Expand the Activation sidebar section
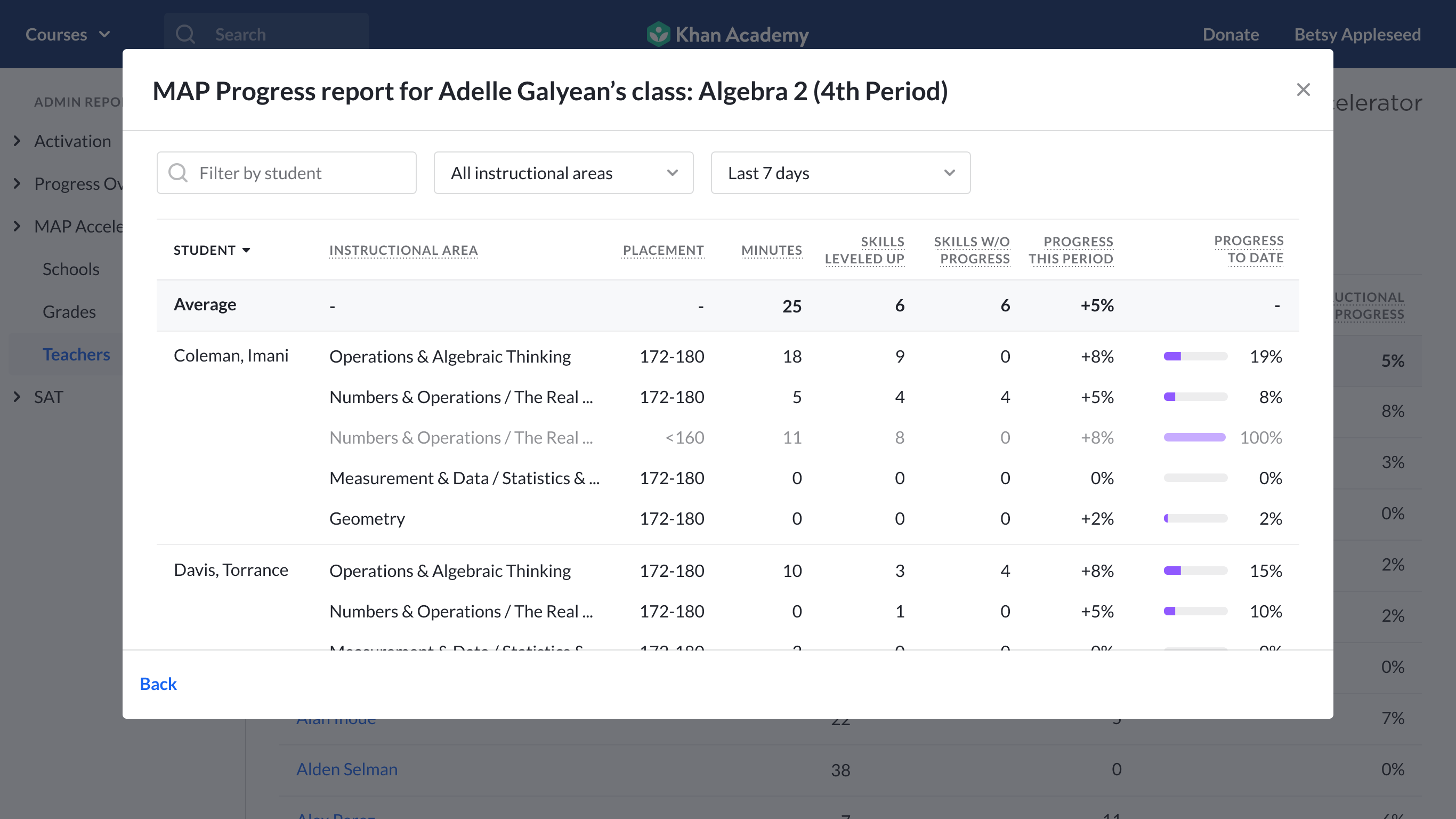 click(x=17, y=141)
